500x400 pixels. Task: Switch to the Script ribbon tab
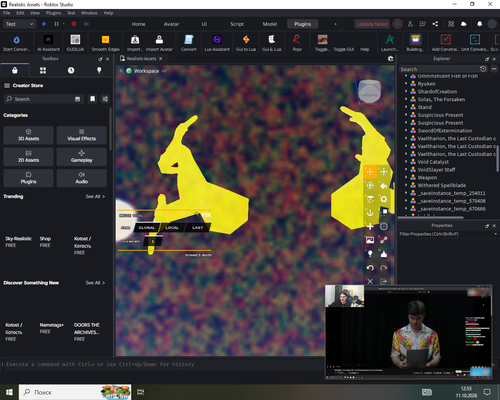click(x=237, y=24)
